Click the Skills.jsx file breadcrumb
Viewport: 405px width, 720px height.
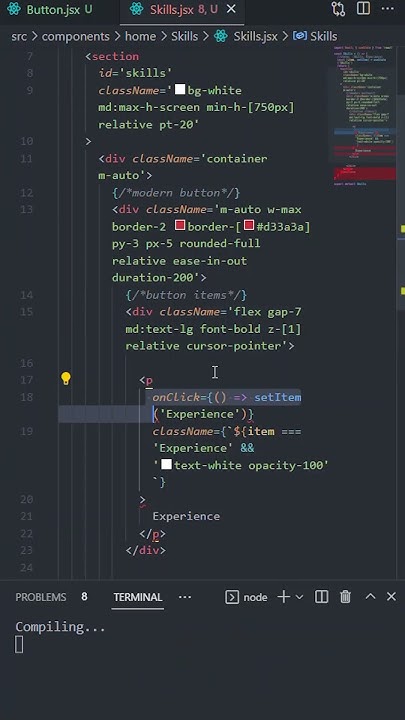[x=255, y=36]
